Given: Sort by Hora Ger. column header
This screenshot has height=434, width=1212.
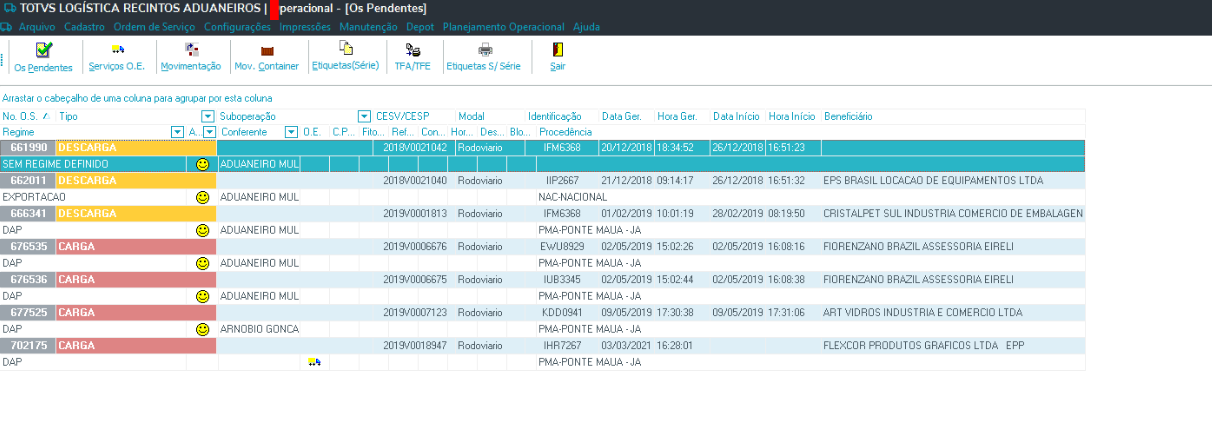Looking at the screenshot, I should pos(682,116).
